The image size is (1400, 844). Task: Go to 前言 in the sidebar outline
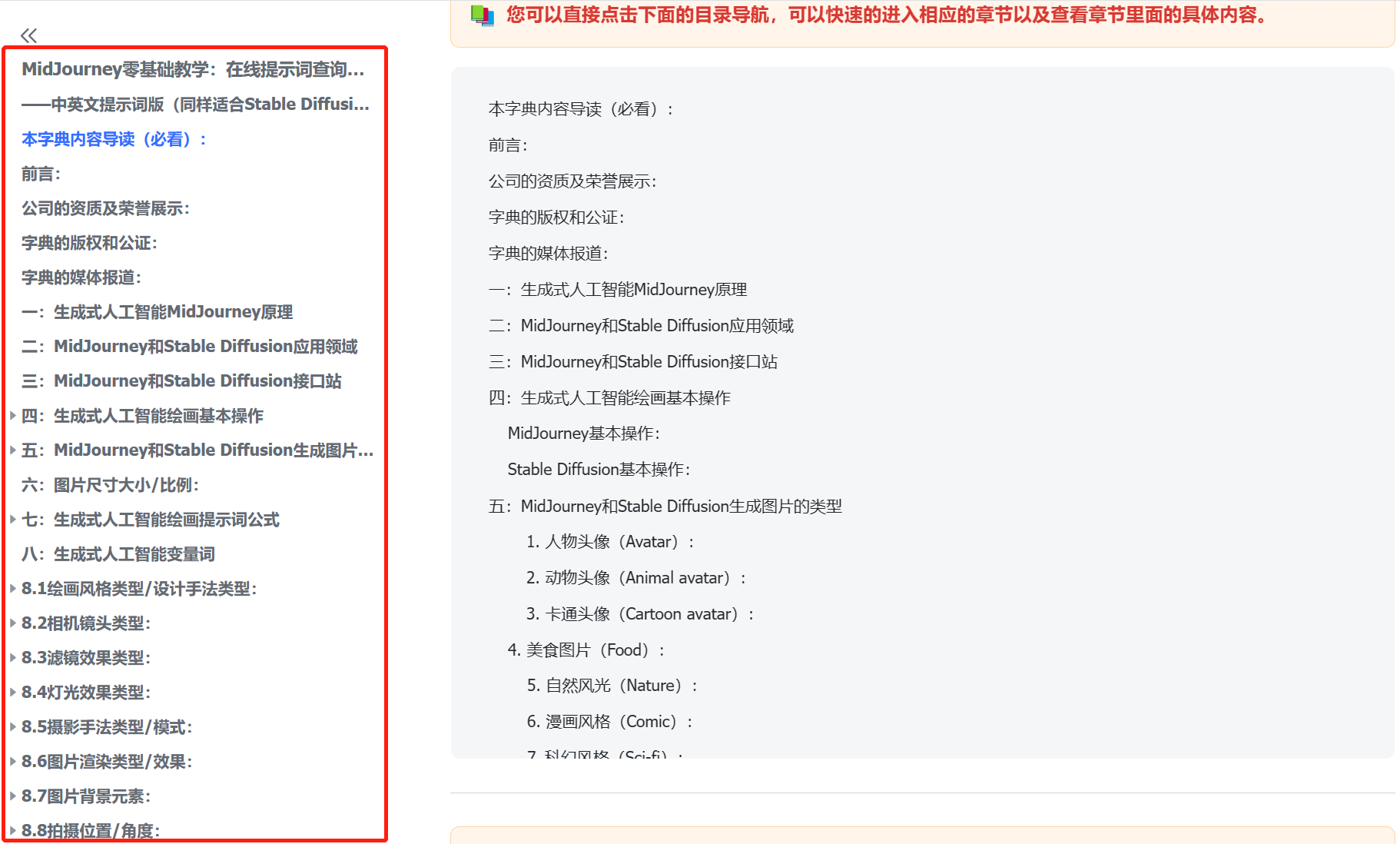[41, 174]
